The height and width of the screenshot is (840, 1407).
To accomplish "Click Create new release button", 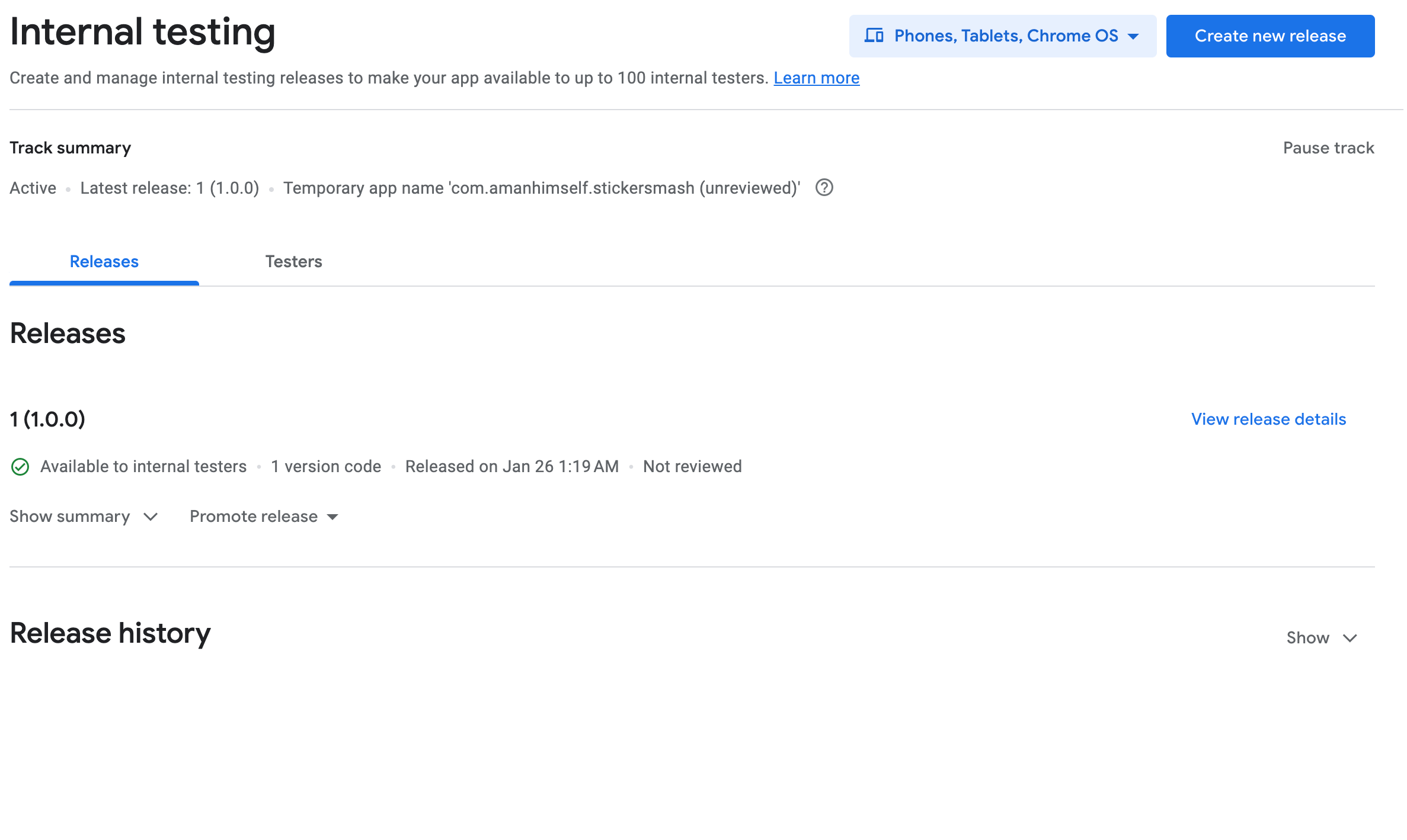I will point(1270,36).
